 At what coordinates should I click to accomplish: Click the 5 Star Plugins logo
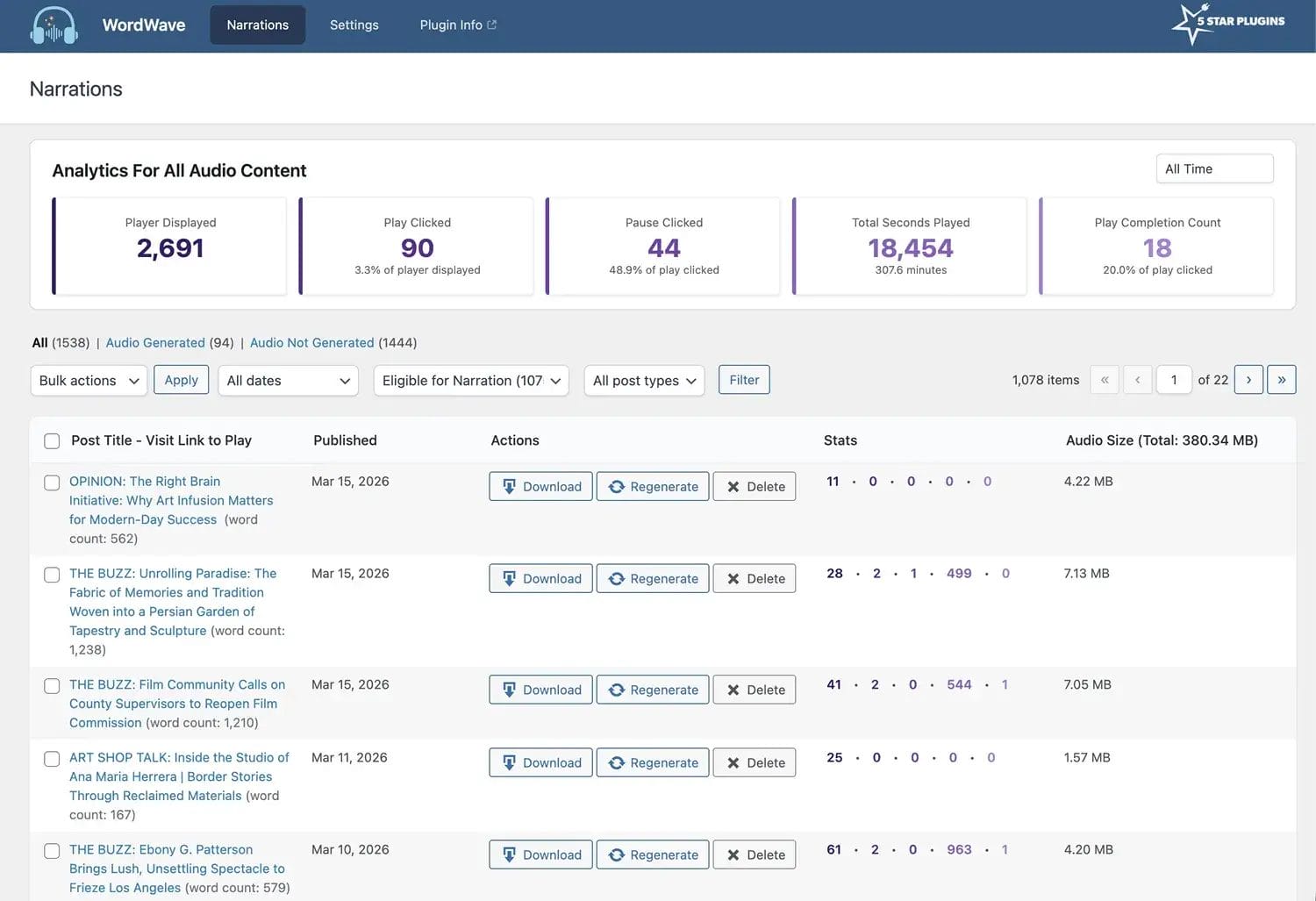click(x=1228, y=24)
